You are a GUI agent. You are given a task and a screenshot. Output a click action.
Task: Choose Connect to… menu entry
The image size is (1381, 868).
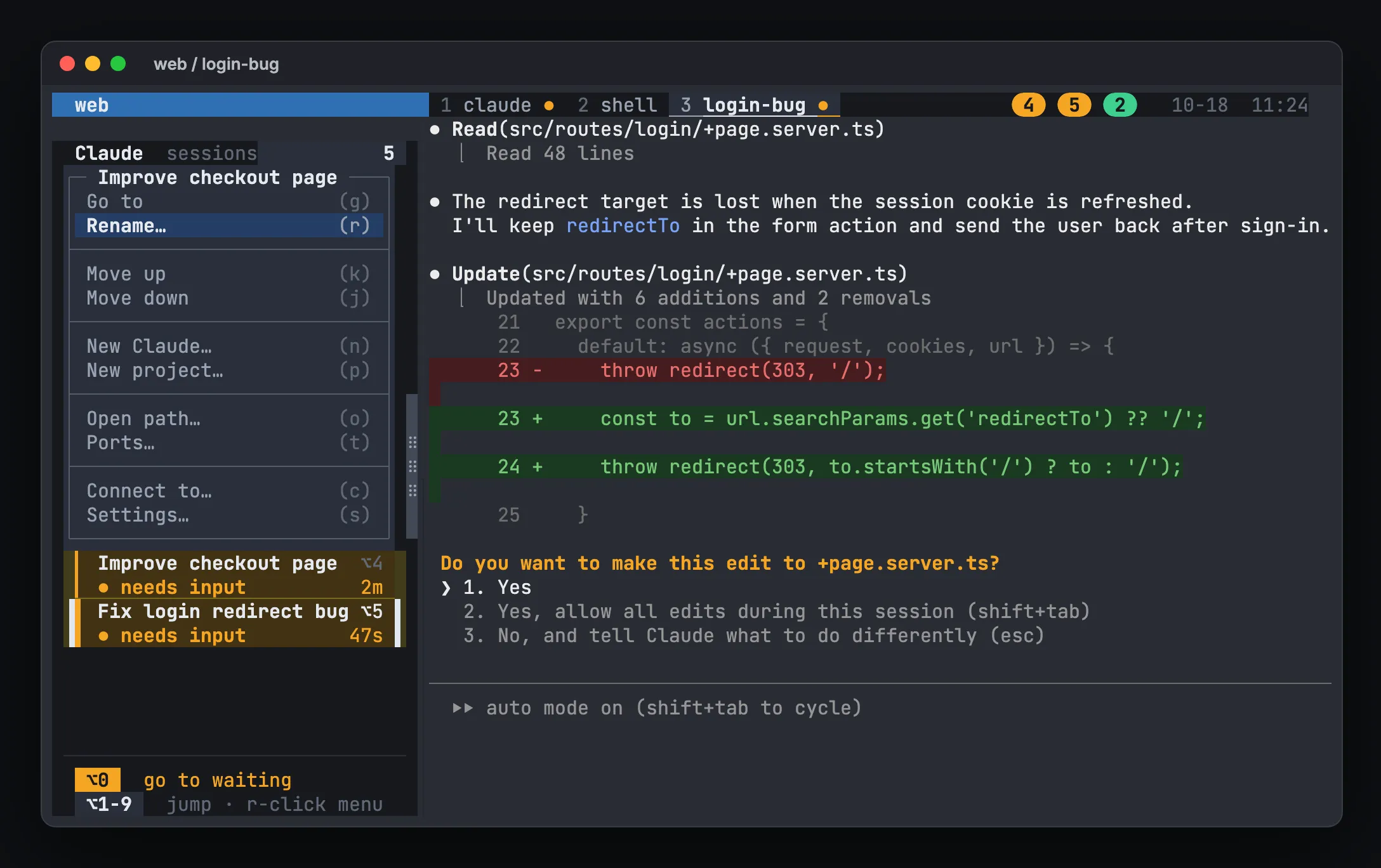[228, 490]
